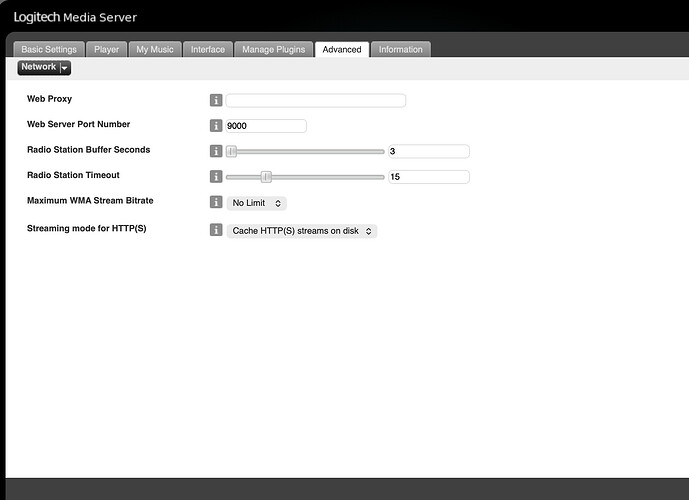The width and height of the screenshot is (689, 500).
Task: Click the Radio Station Timeout label
Action: coord(73,175)
